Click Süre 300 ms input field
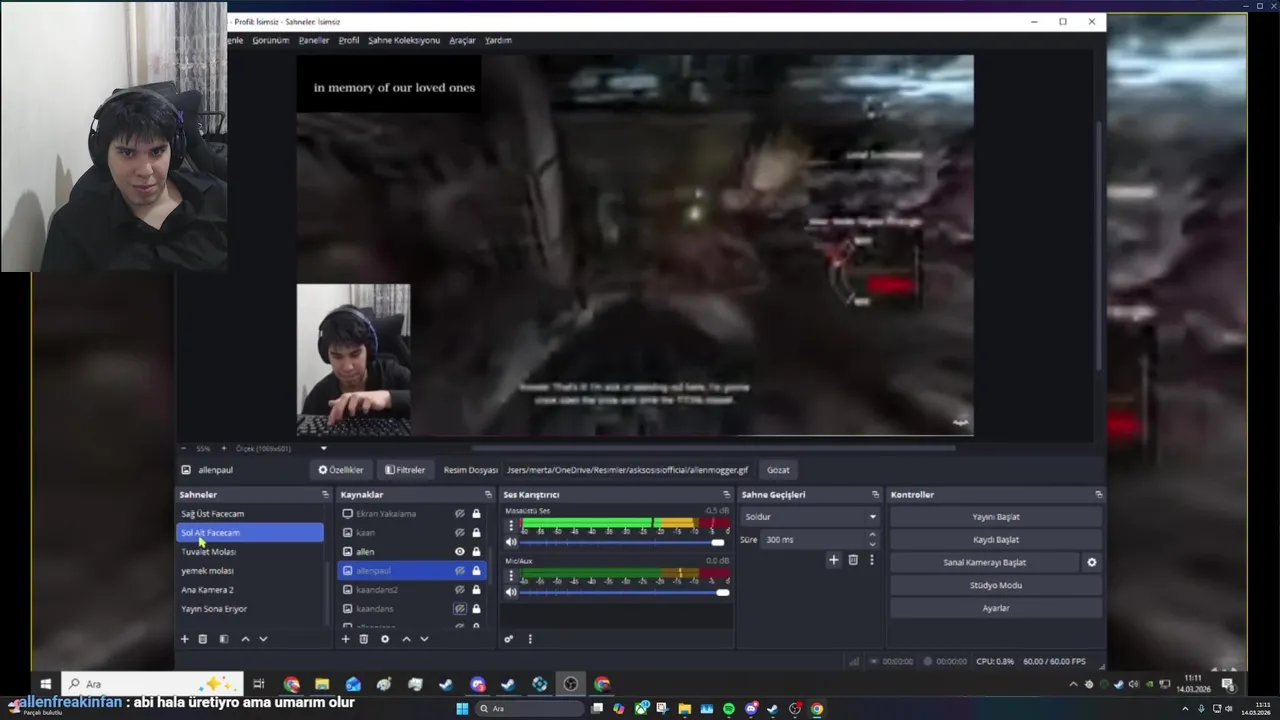The height and width of the screenshot is (720, 1280). pos(815,540)
